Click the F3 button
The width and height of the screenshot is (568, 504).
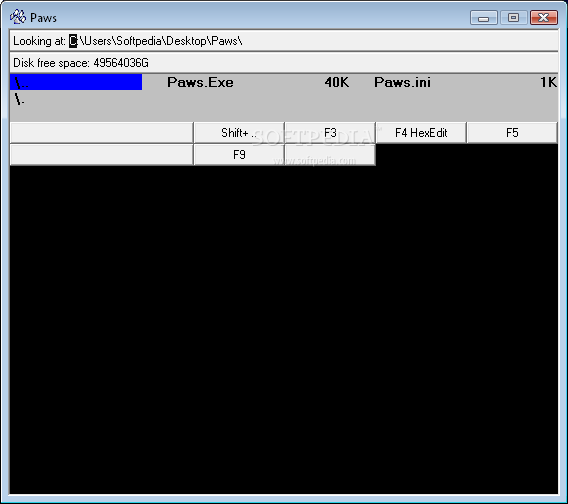pos(330,133)
